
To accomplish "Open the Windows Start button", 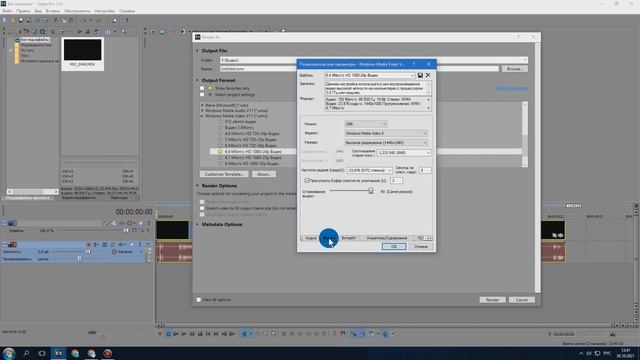I will point(9,353).
